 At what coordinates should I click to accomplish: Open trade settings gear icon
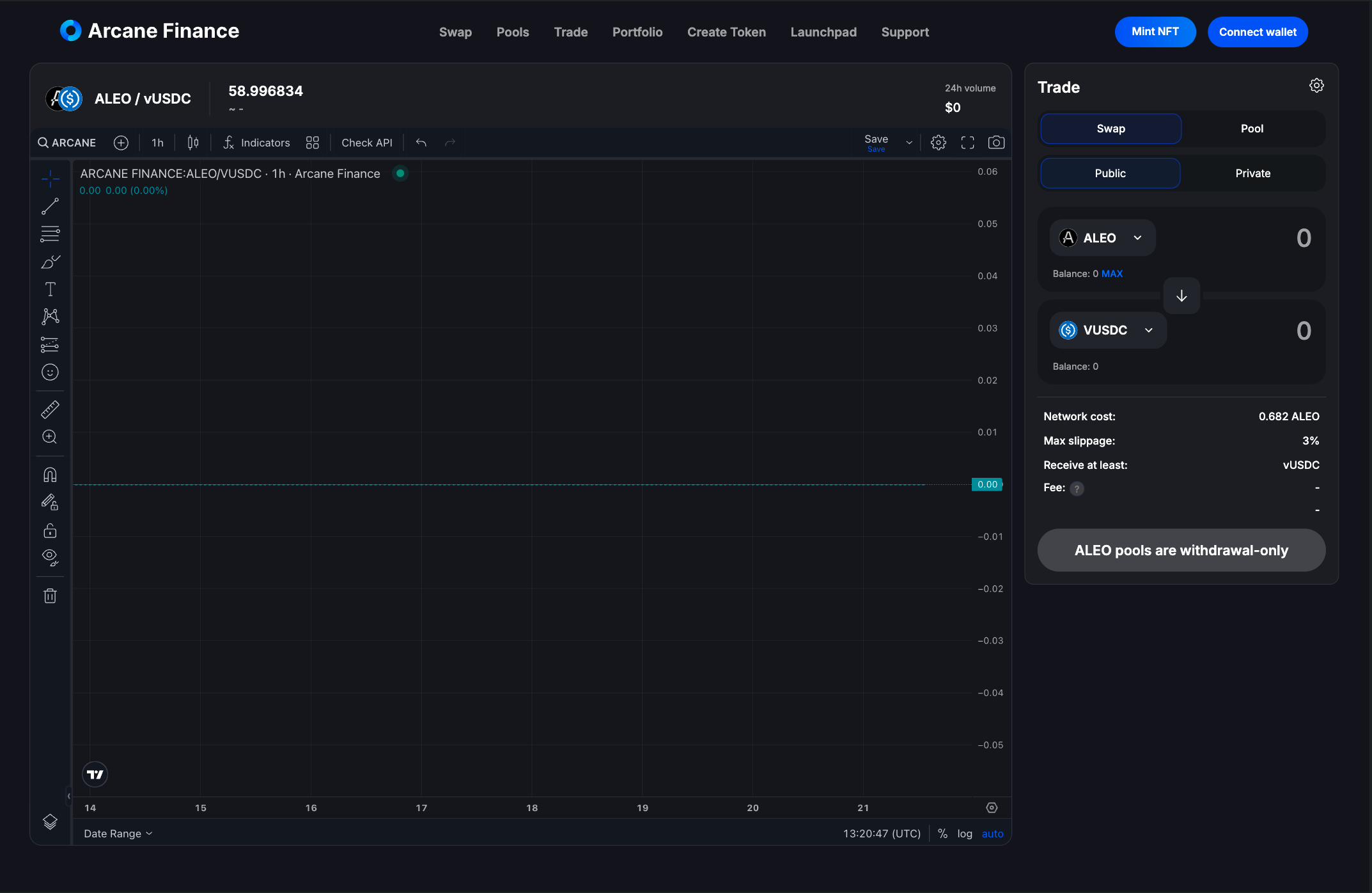(x=1316, y=86)
